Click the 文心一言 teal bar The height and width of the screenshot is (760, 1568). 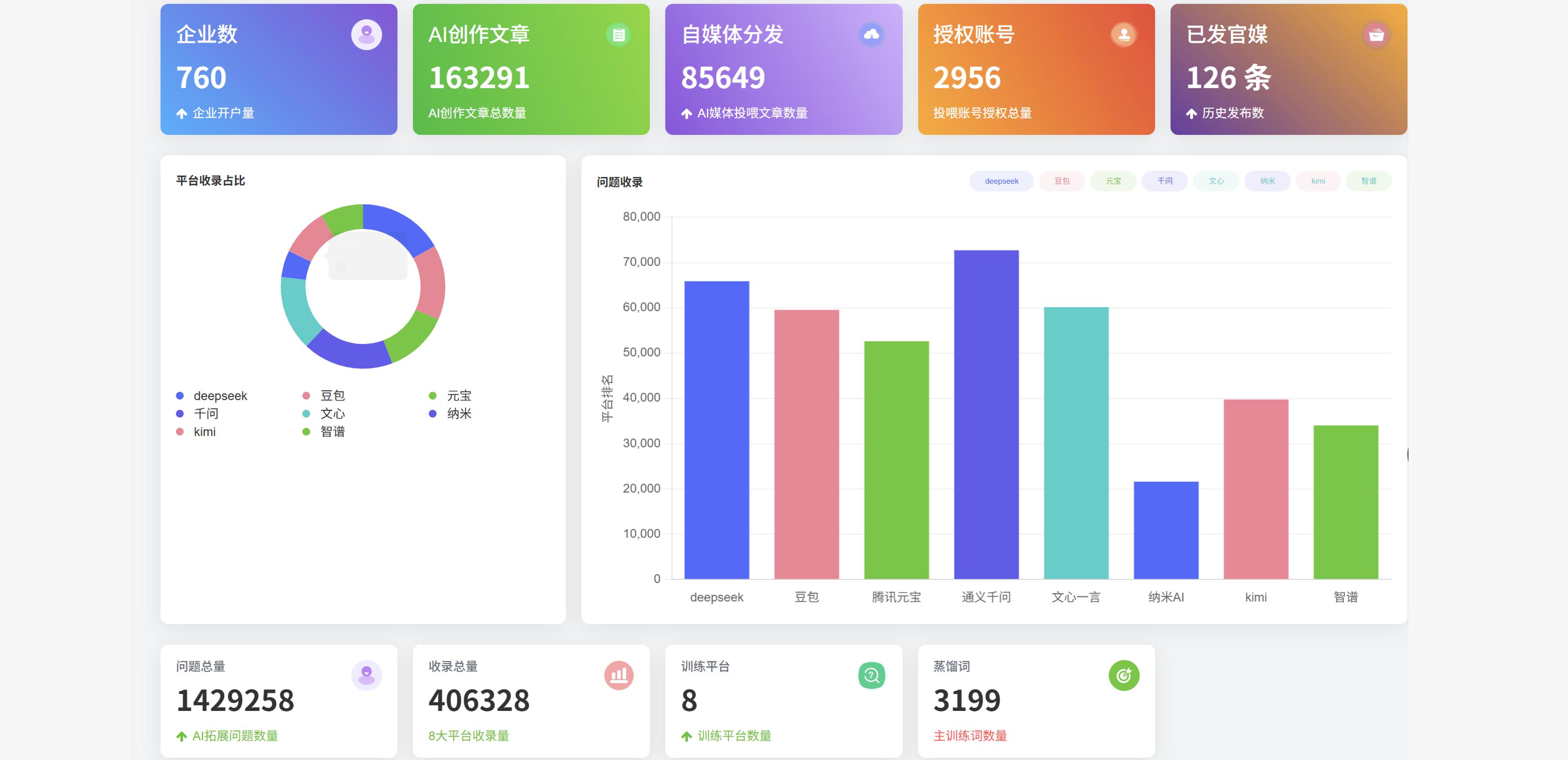click(x=1076, y=443)
